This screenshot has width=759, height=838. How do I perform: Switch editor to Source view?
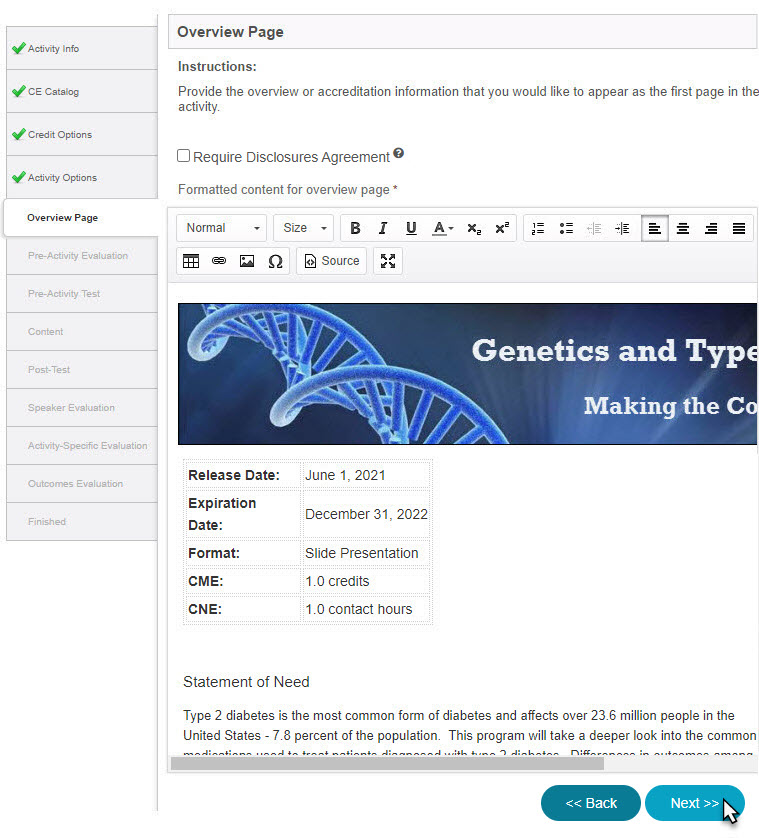click(331, 261)
